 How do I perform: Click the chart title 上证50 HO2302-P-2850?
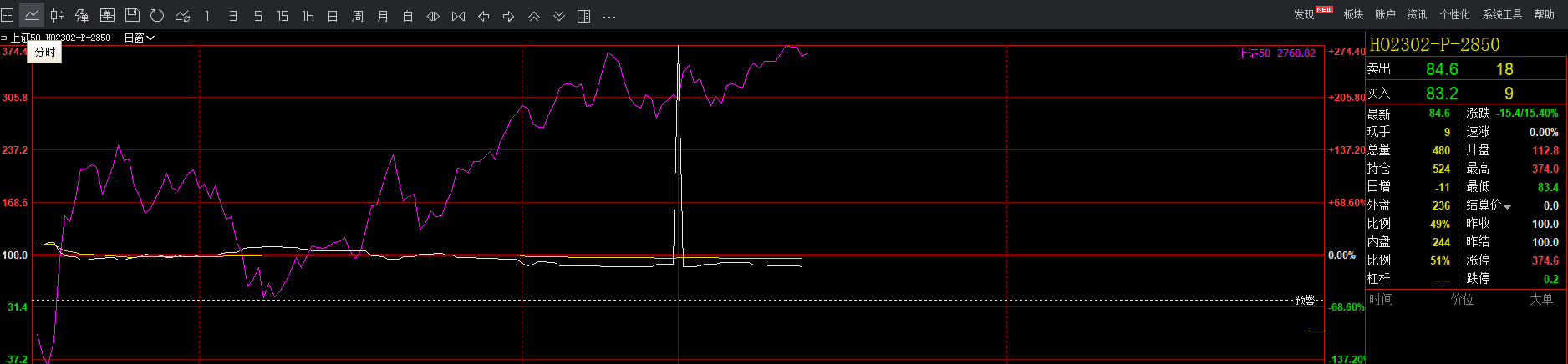(x=60, y=38)
